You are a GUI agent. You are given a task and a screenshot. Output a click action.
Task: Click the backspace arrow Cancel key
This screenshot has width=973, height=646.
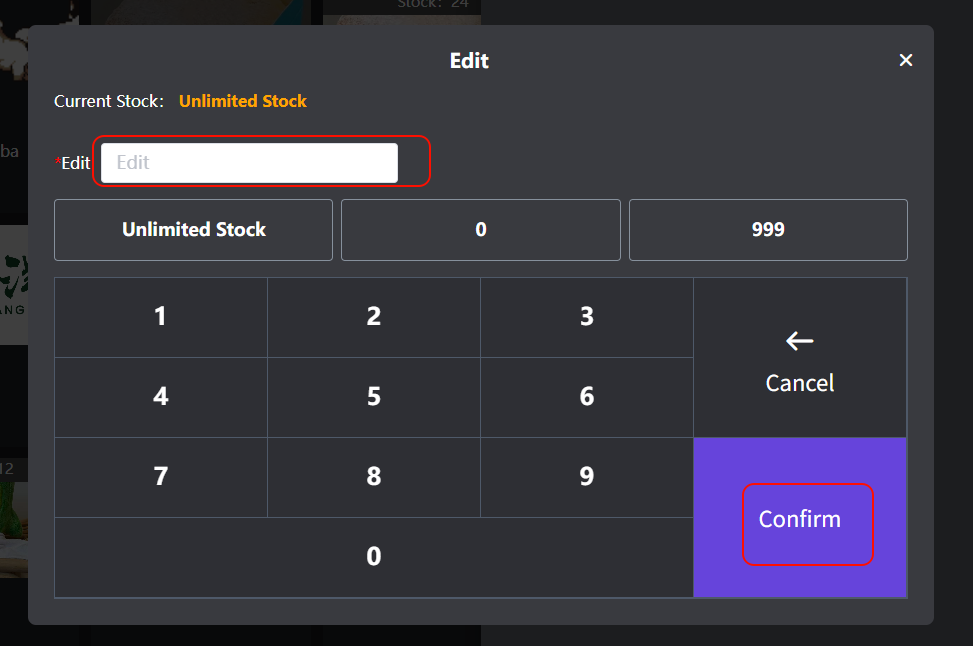coord(799,358)
